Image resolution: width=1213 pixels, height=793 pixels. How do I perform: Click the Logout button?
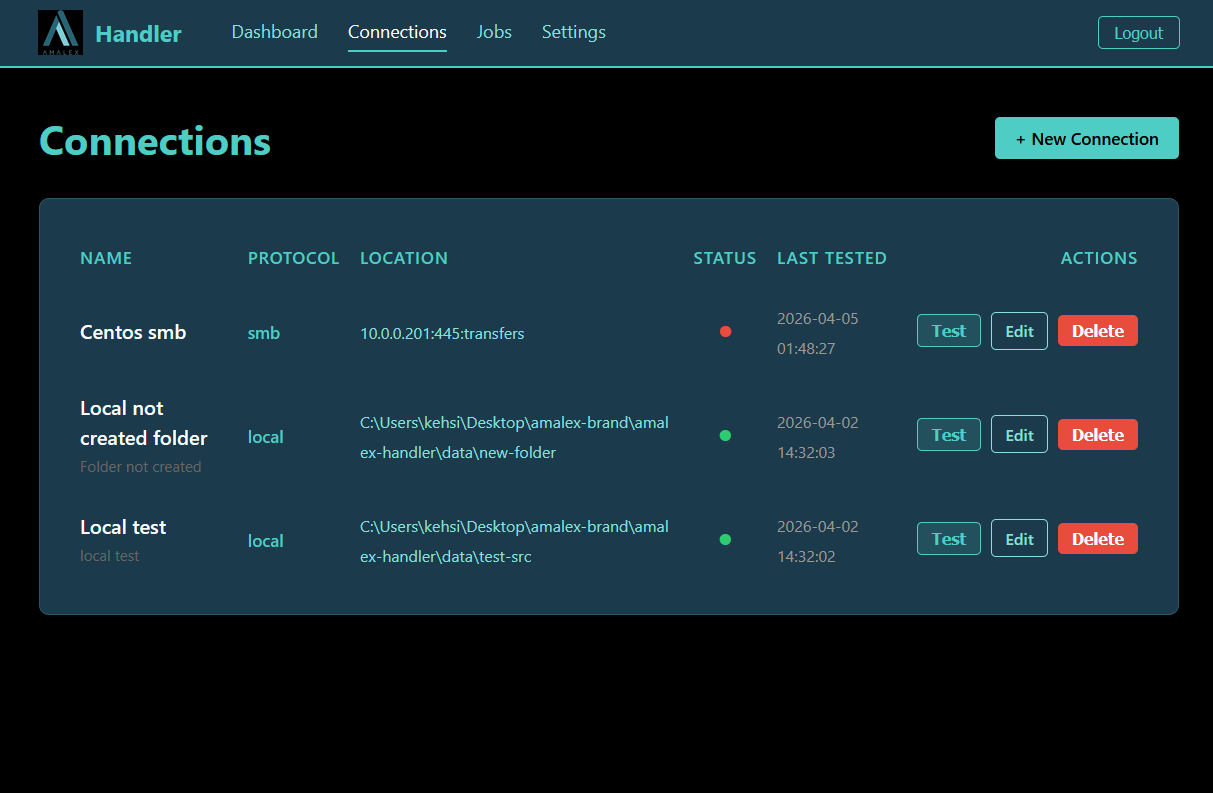[x=1138, y=33]
